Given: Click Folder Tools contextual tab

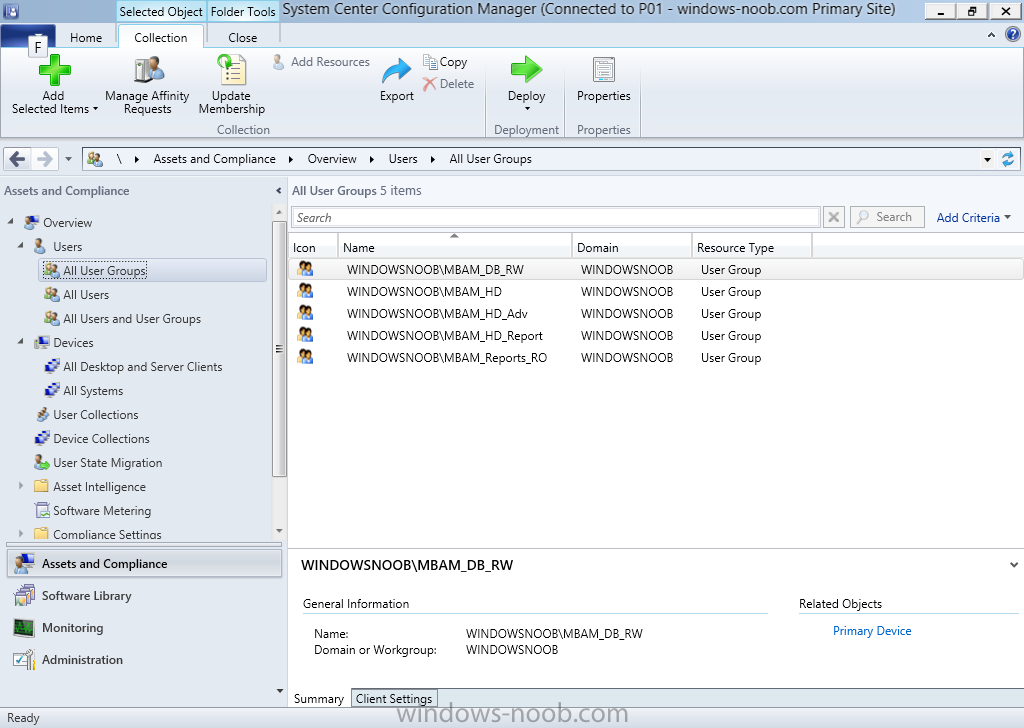Looking at the screenshot, I should [243, 12].
